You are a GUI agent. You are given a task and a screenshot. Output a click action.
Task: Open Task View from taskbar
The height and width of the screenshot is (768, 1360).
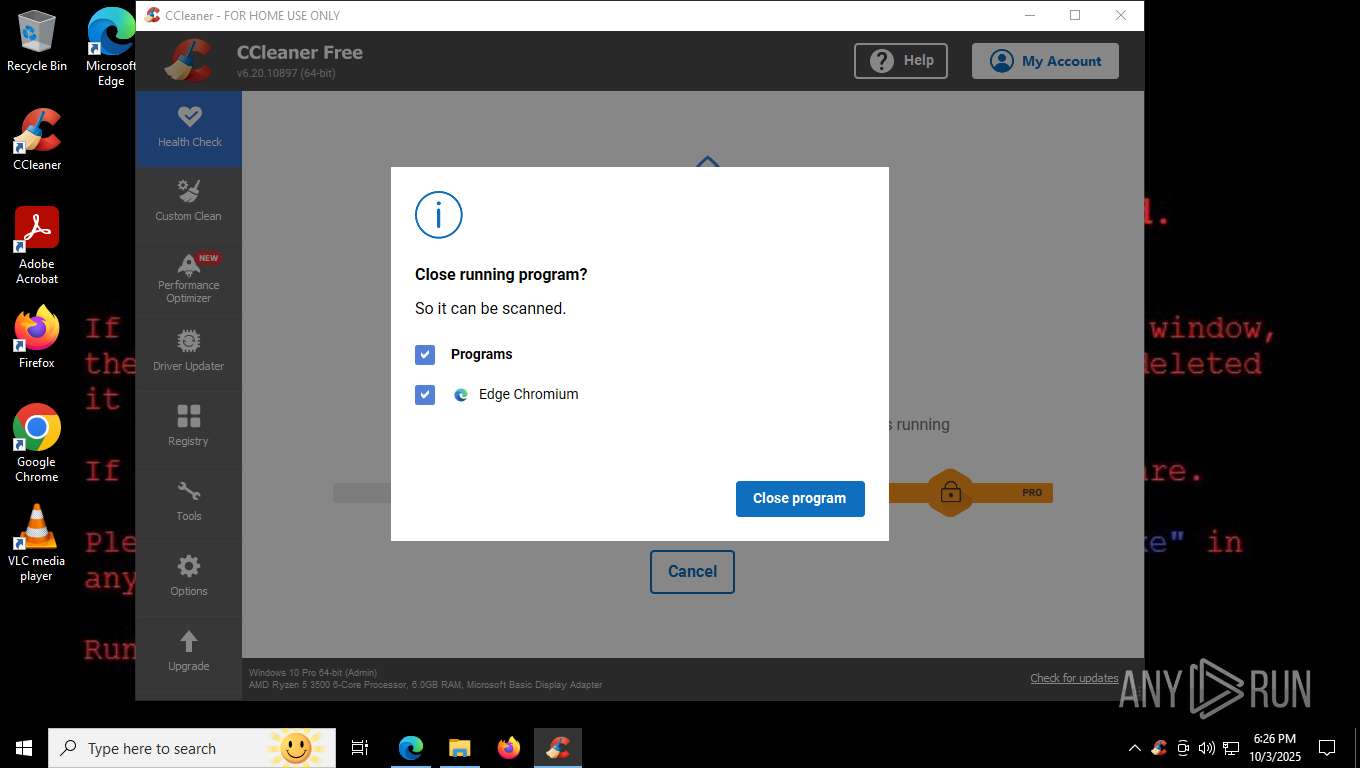(360, 748)
